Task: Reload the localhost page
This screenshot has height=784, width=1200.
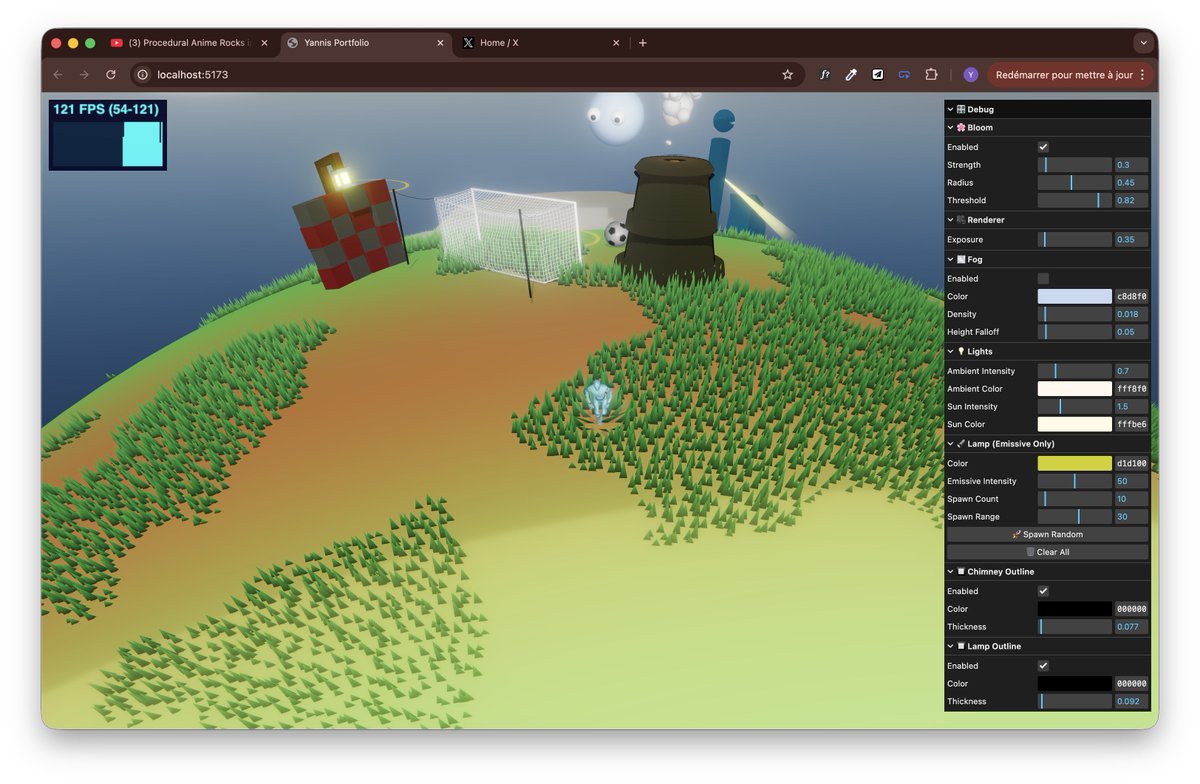Action: [x=111, y=75]
